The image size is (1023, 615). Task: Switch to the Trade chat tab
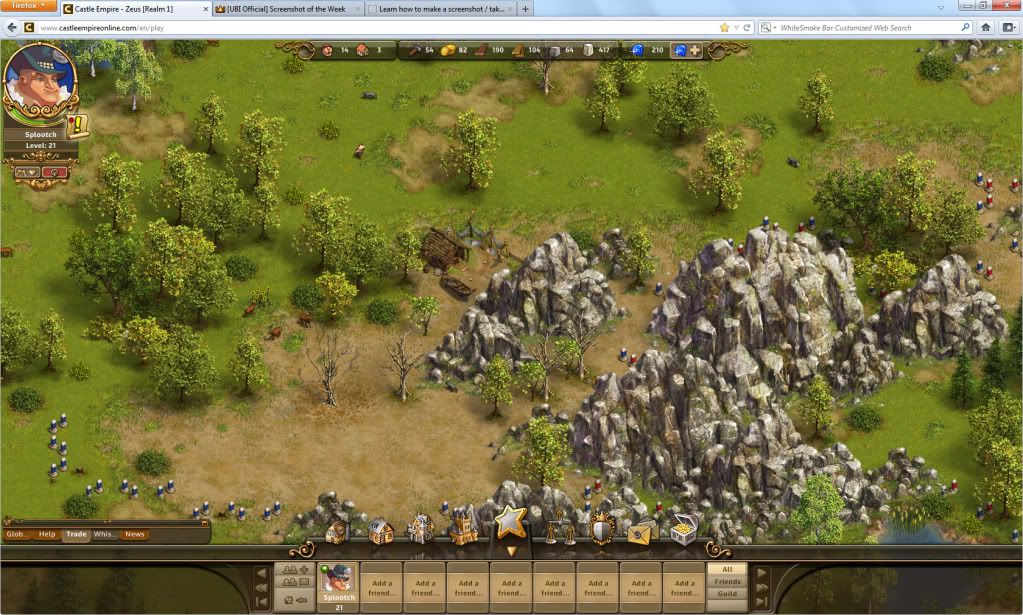pos(75,534)
